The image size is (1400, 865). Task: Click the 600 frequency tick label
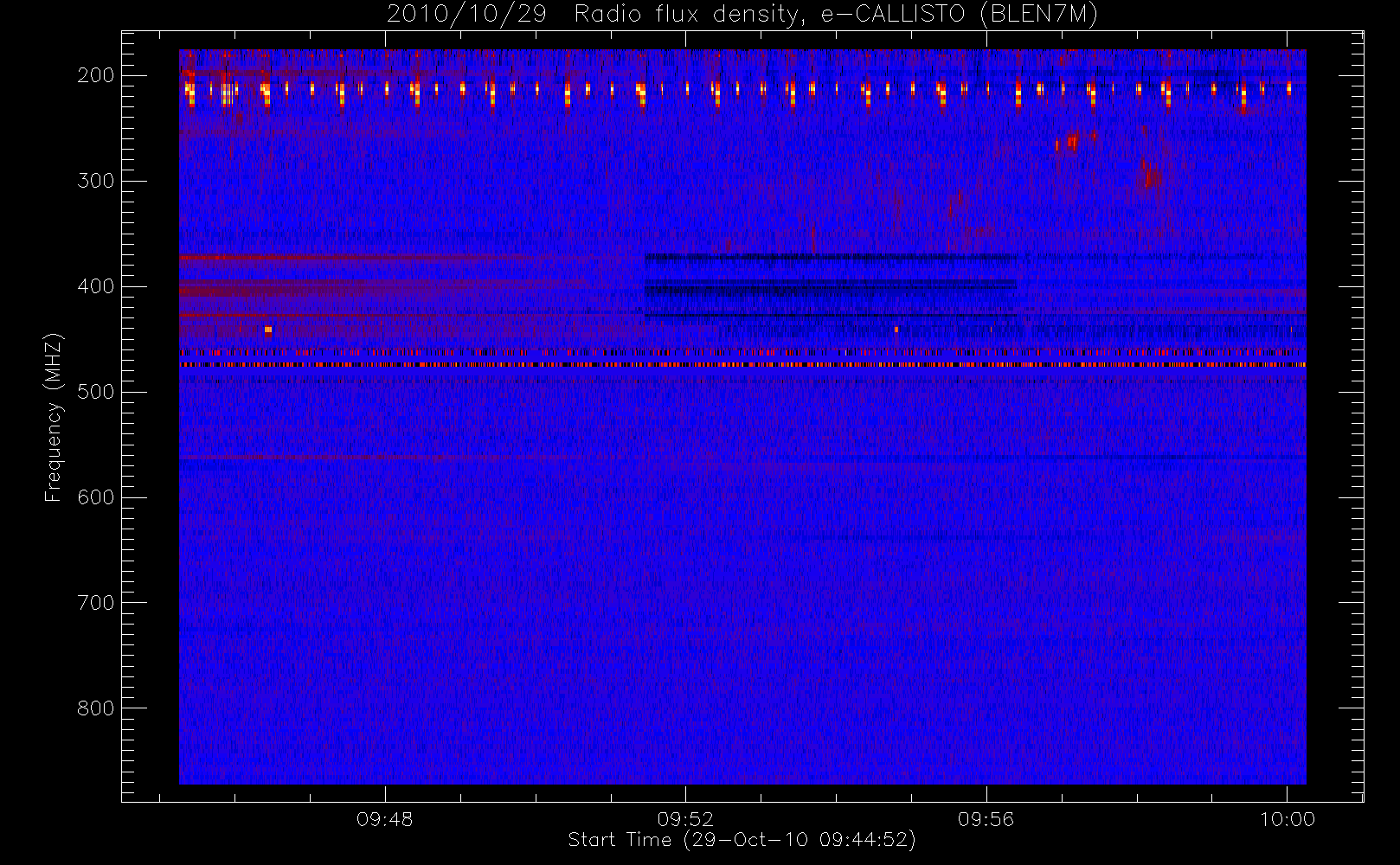[x=96, y=497]
